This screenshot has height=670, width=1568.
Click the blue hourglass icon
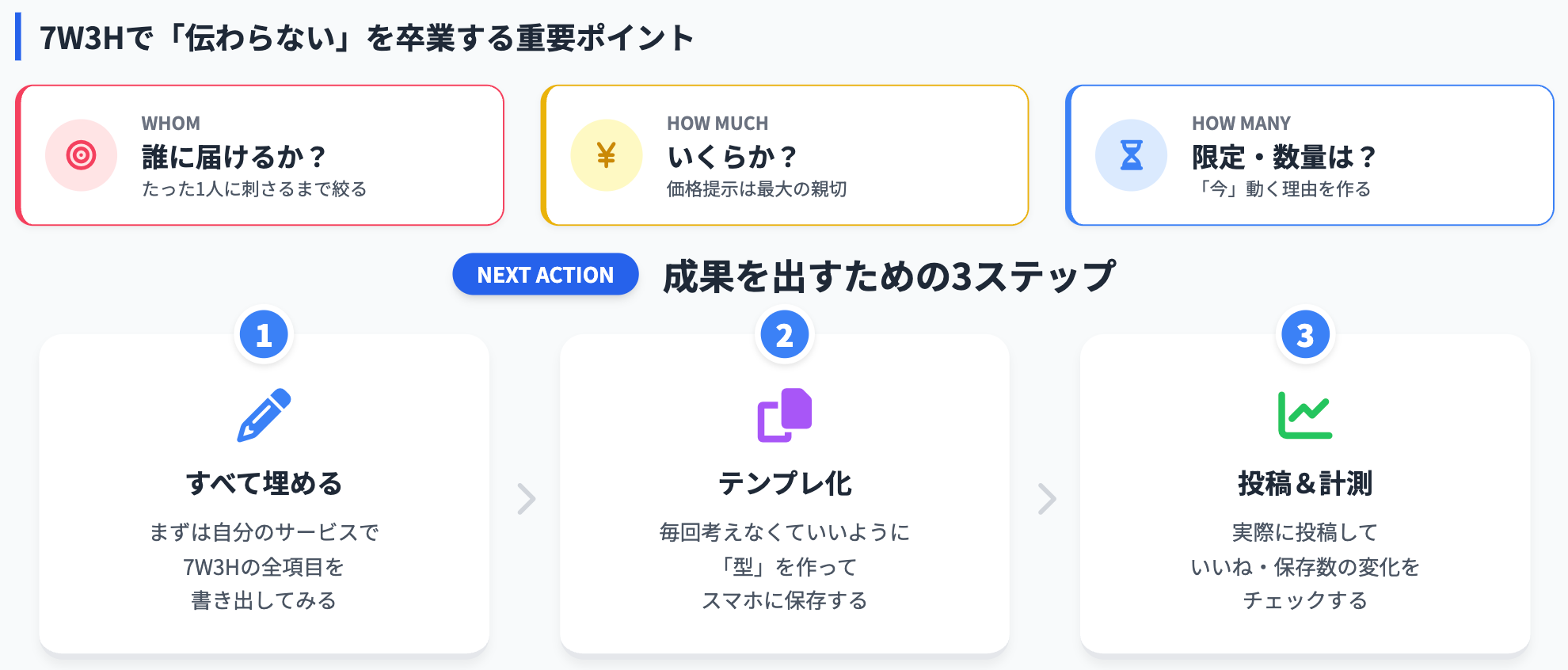(x=1131, y=155)
